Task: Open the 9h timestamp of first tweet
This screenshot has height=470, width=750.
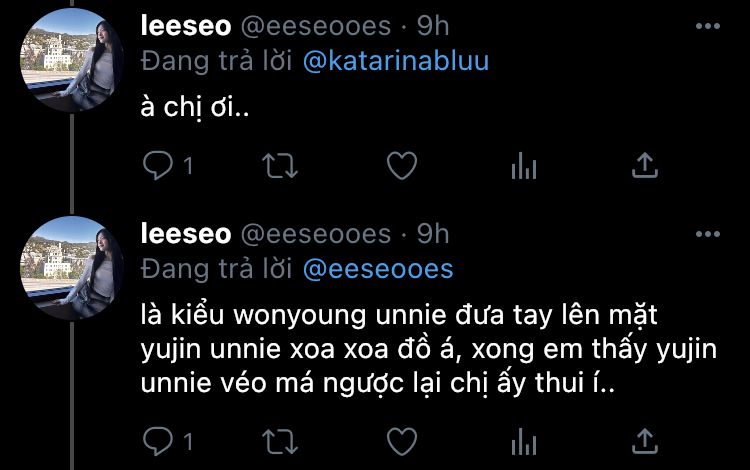Action: (433, 26)
